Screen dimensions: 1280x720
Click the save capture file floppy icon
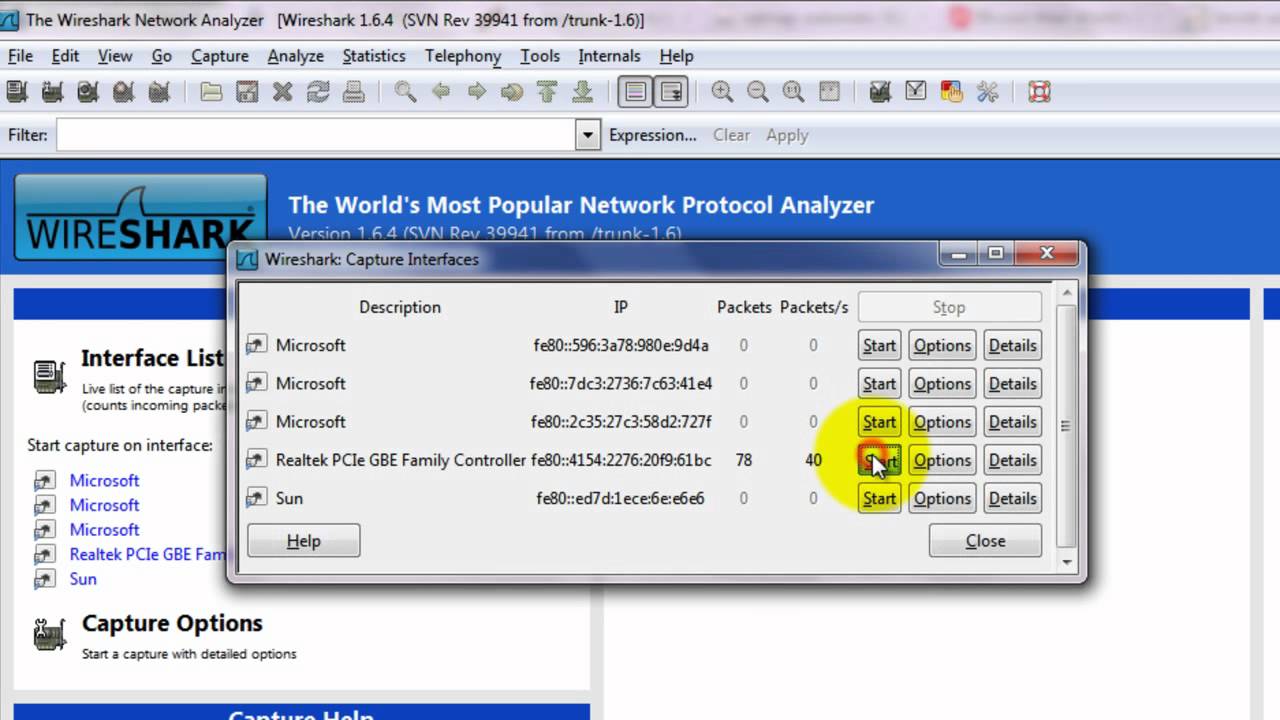click(x=247, y=92)
